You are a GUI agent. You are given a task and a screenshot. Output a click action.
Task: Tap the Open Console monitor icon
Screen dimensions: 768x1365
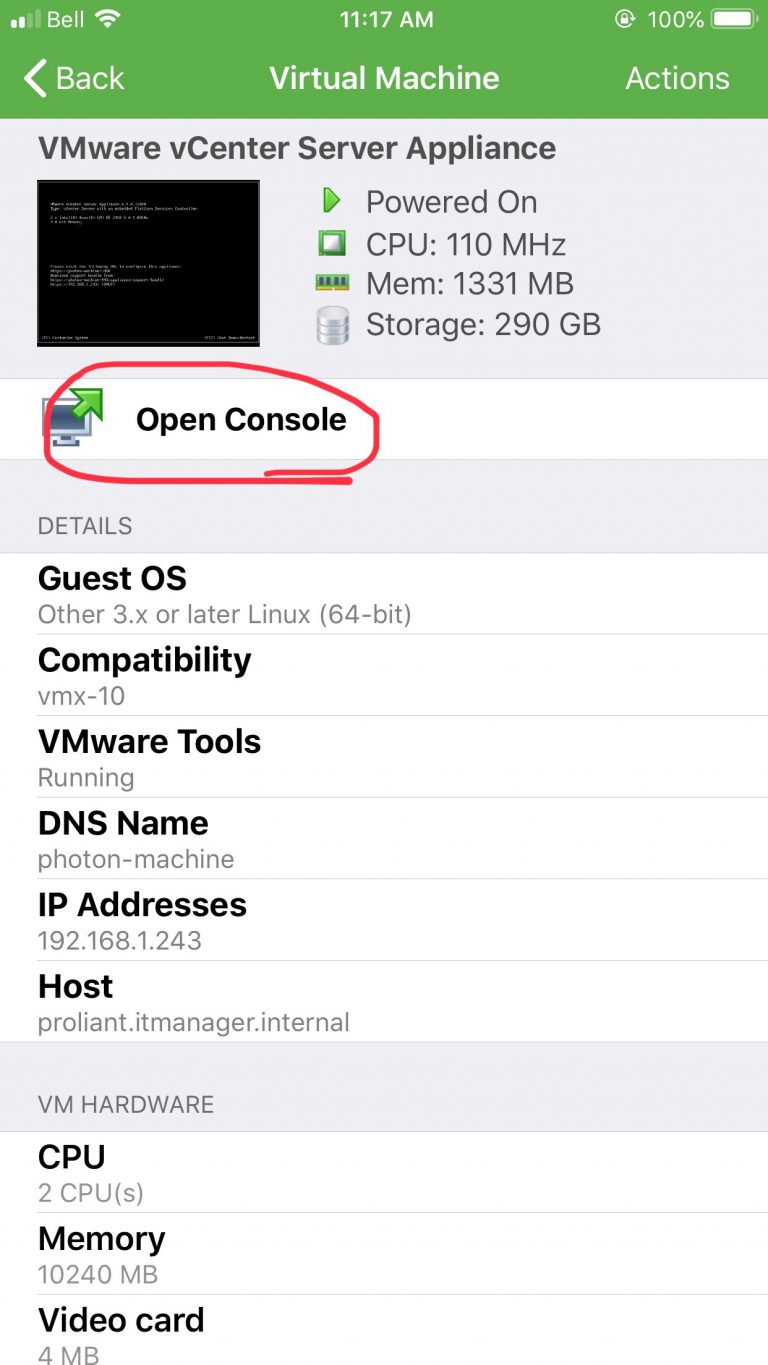[x=68, y=419]
